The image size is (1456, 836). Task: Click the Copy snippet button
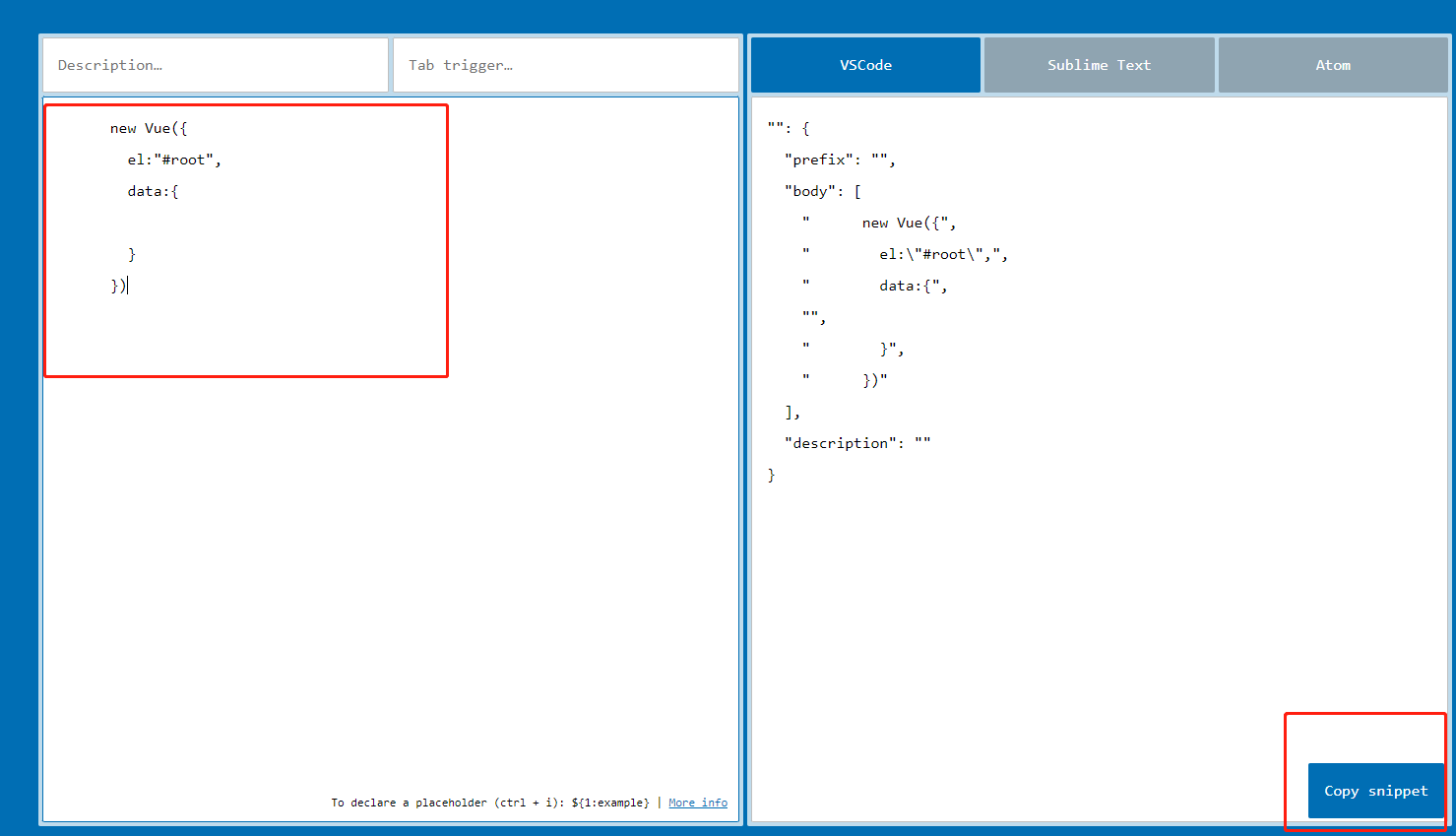click(x=1375, y=791)
